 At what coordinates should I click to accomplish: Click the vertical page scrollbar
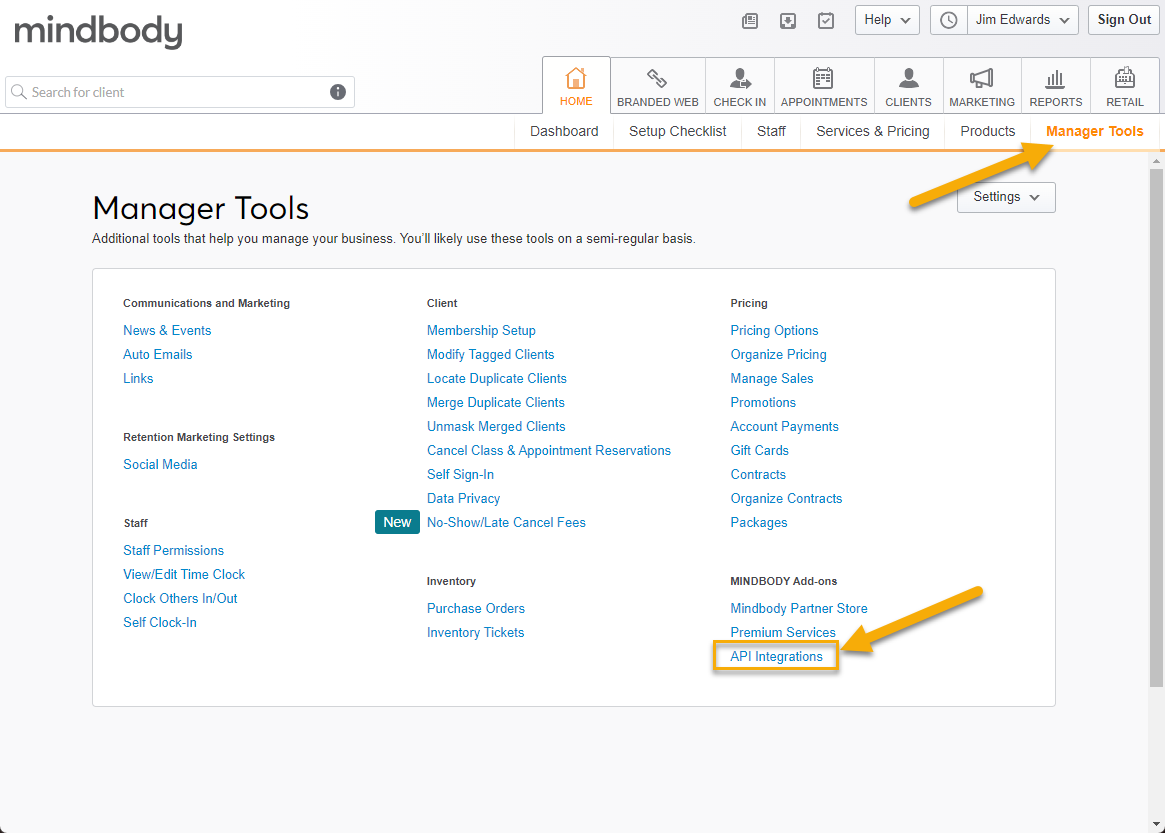coord(1155,427)
